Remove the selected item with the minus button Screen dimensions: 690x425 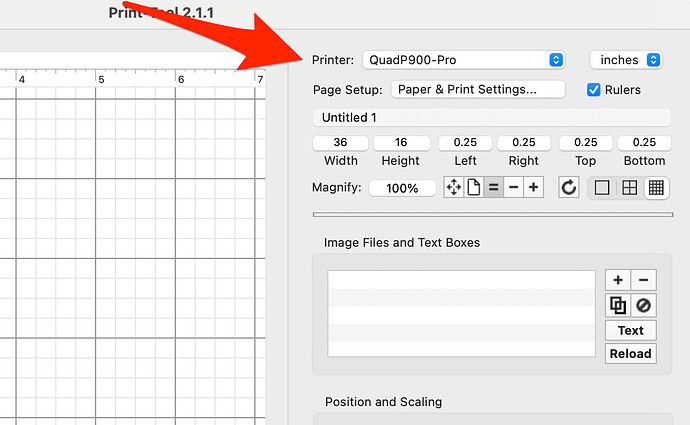[644, 281]
